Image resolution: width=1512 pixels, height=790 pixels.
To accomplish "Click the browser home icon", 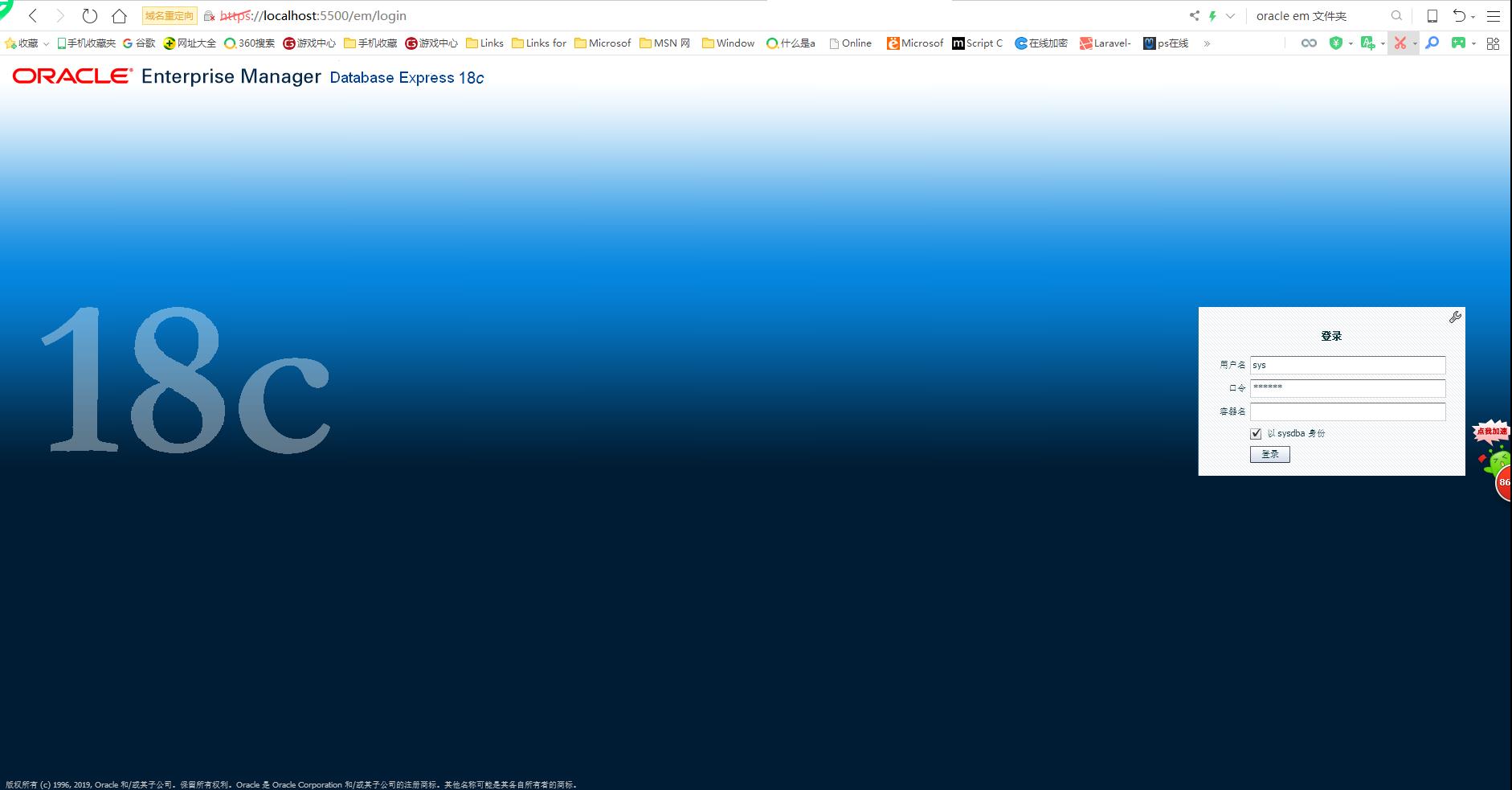I will click(x=119, y=15).
